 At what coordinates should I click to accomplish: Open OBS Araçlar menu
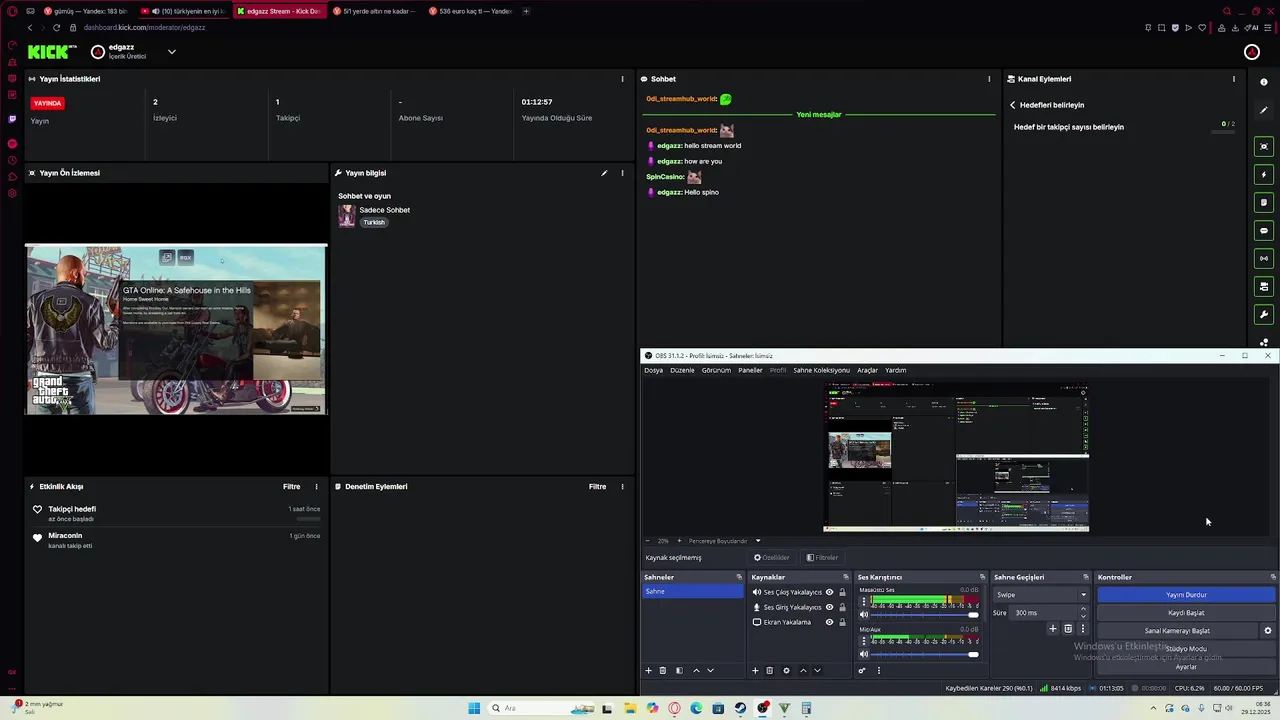point(867,370)
